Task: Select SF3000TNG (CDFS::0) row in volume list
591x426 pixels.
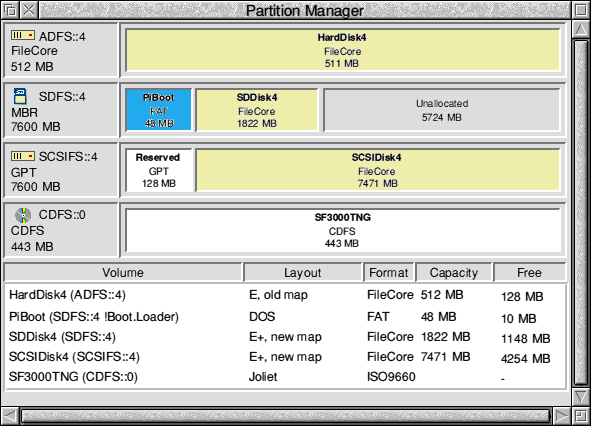Action: coord(285,377)
